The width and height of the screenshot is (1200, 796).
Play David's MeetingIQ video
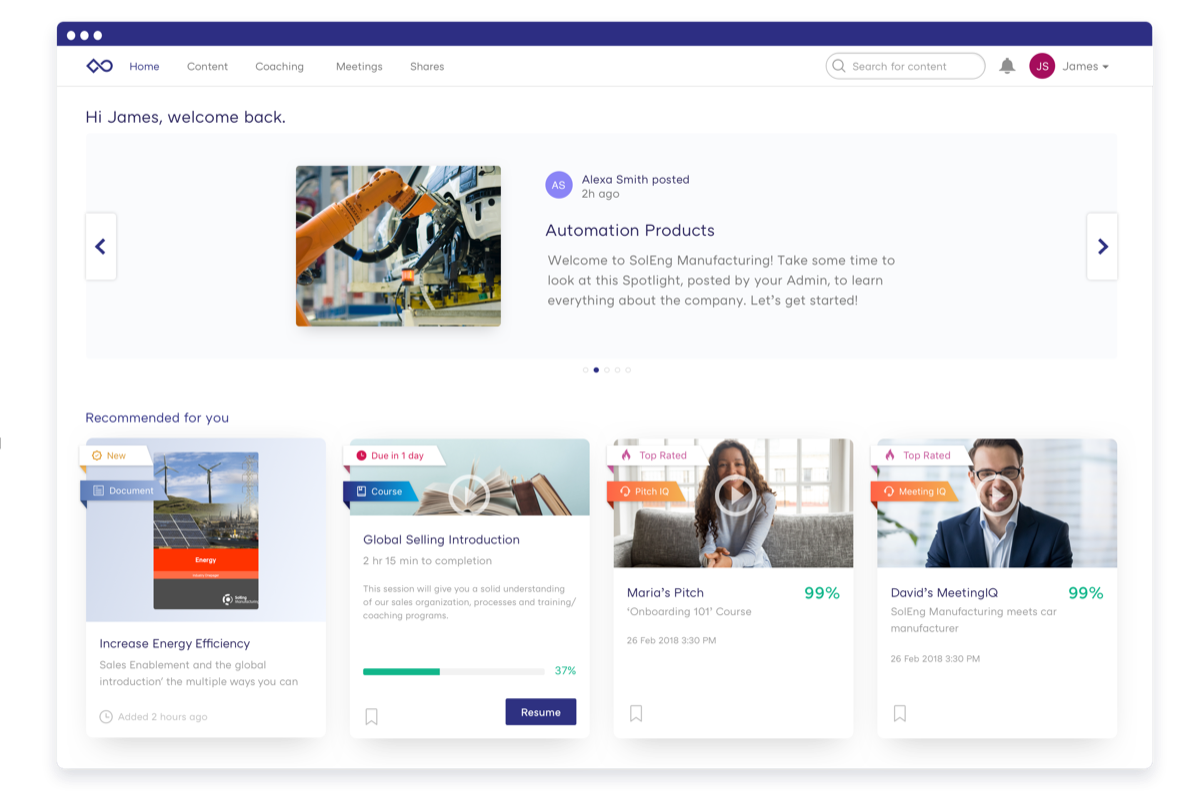click(x=997, y=495)
